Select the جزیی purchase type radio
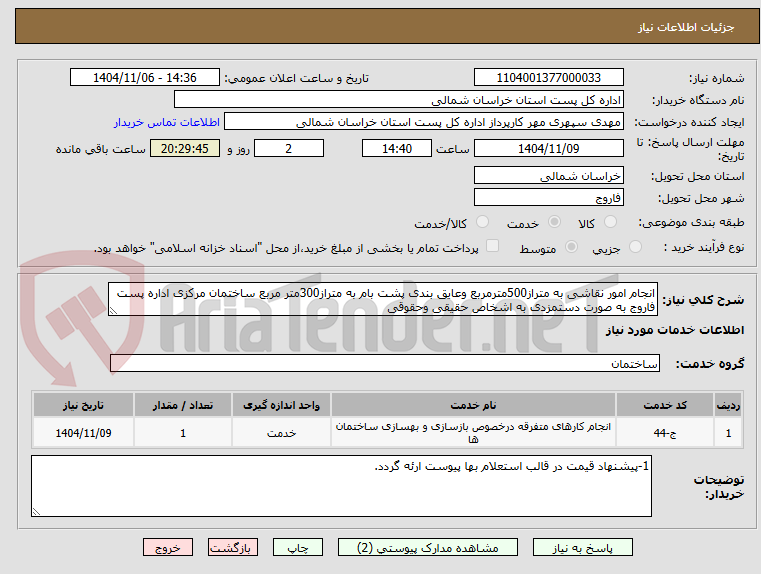Image resolution: width=761 pixels, height=574 pixels. 635,247
